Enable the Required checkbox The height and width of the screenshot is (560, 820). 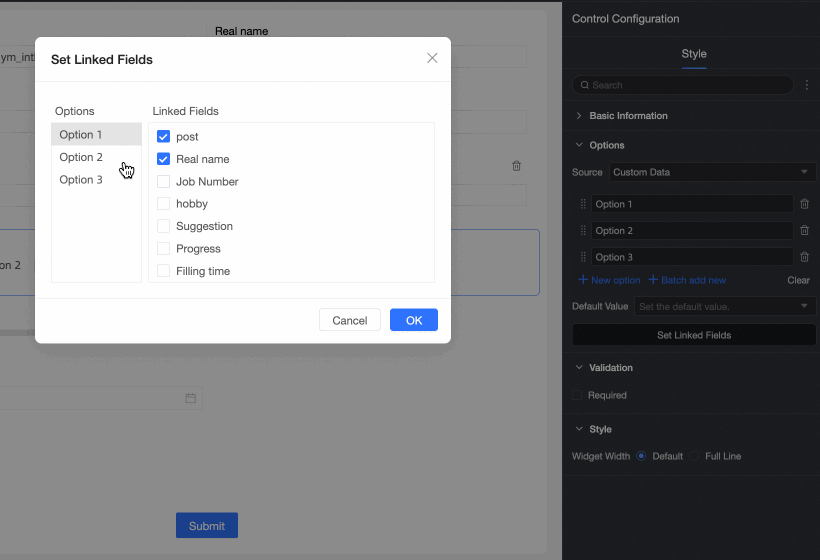[577, 395]
